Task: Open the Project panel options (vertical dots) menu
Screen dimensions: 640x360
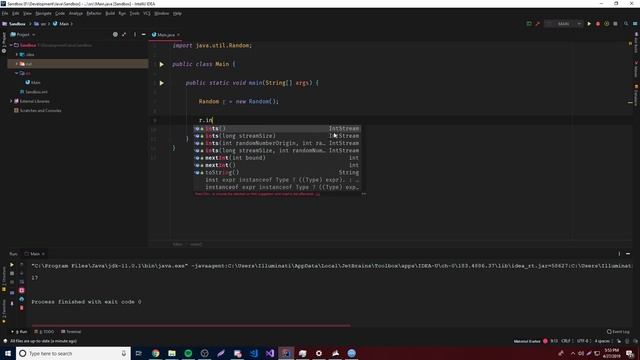Action: click(x=135, y=35)
